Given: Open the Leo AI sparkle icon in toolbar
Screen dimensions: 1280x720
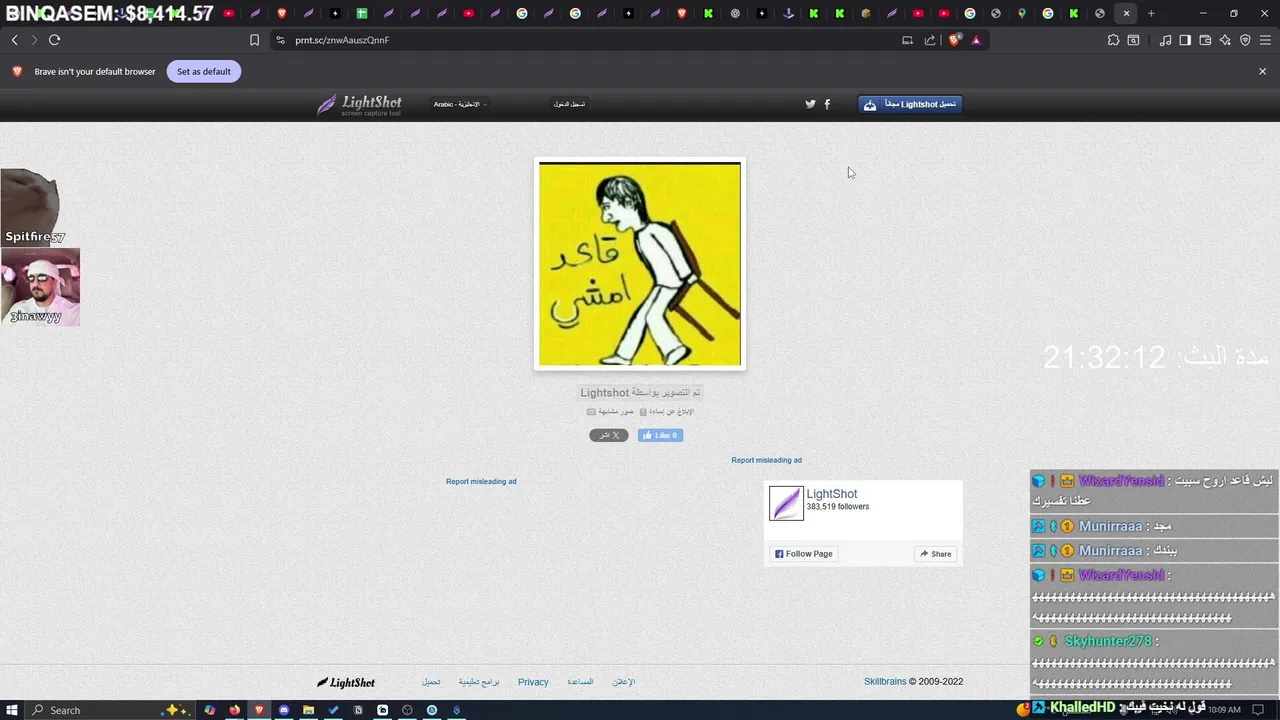Looking at the screenshot, I should (x=1225, y=40).
